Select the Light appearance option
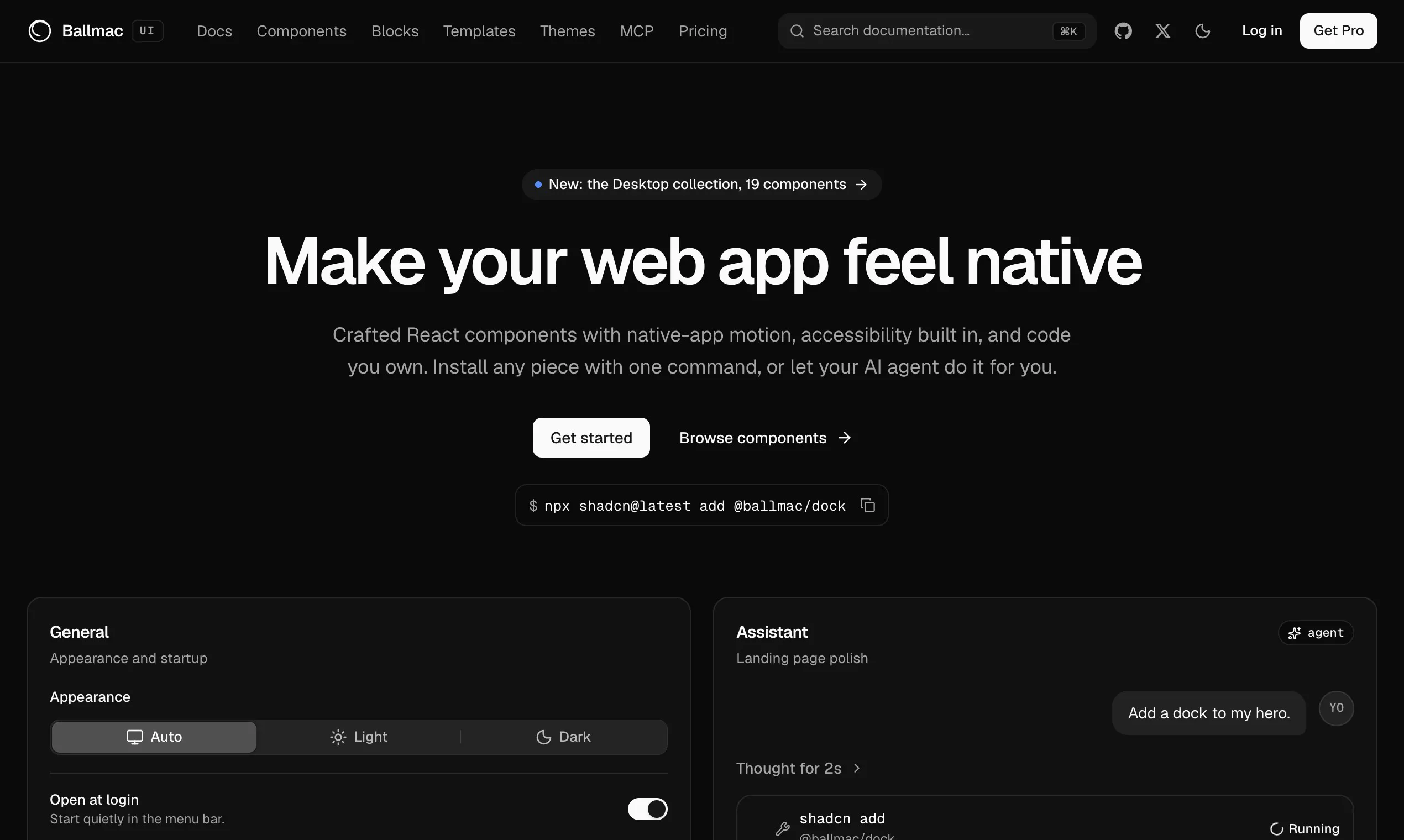 pyautogui.click(x=359, y=737)
